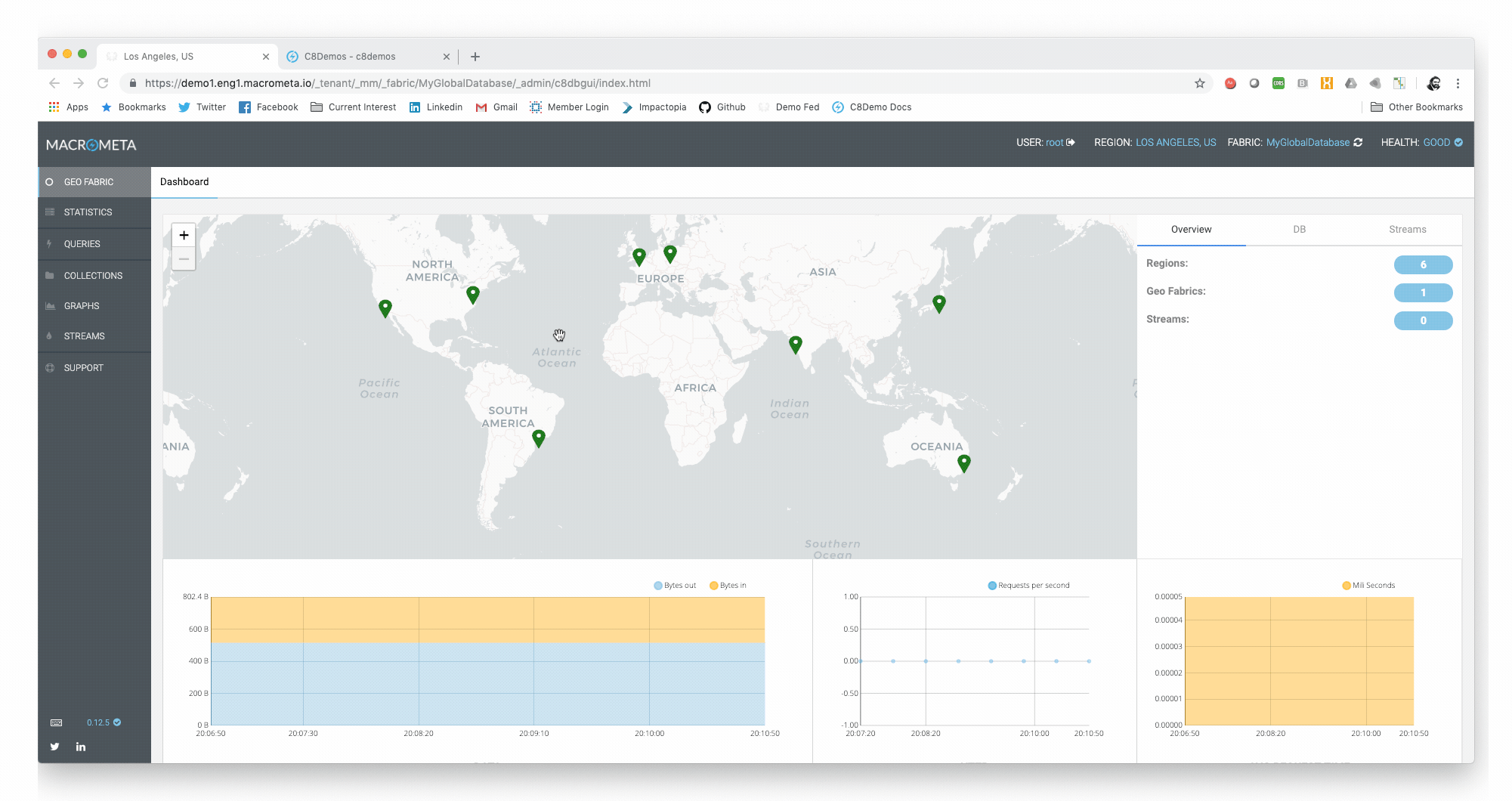Click the central Europe map marker
The image size is (1512, 801).
tap(670, 254)
